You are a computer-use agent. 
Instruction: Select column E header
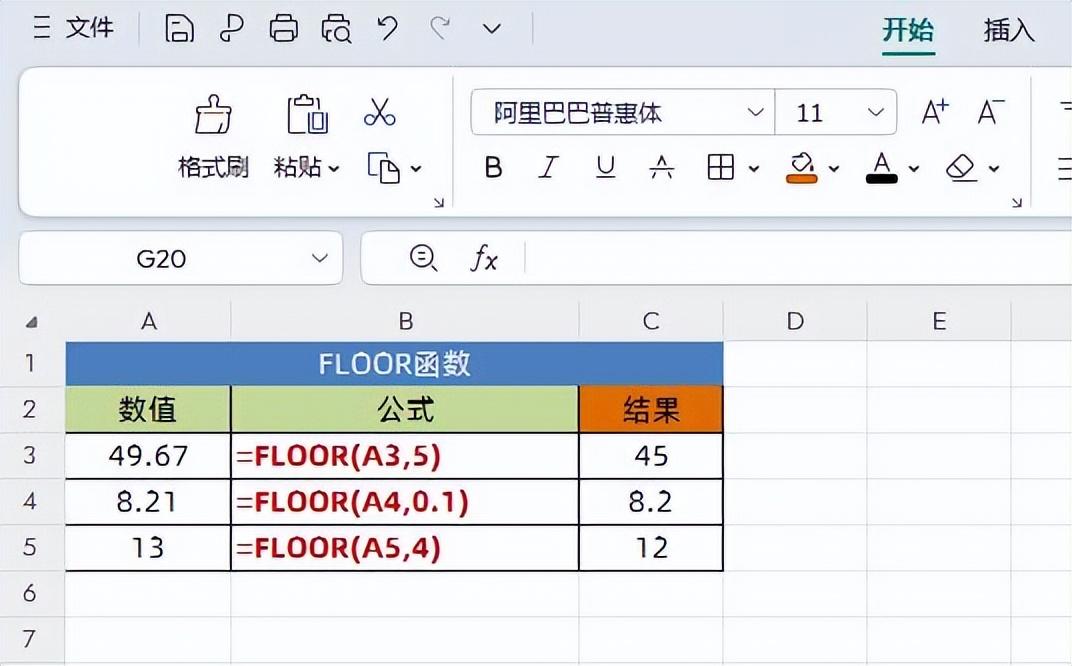coord(939,321)
